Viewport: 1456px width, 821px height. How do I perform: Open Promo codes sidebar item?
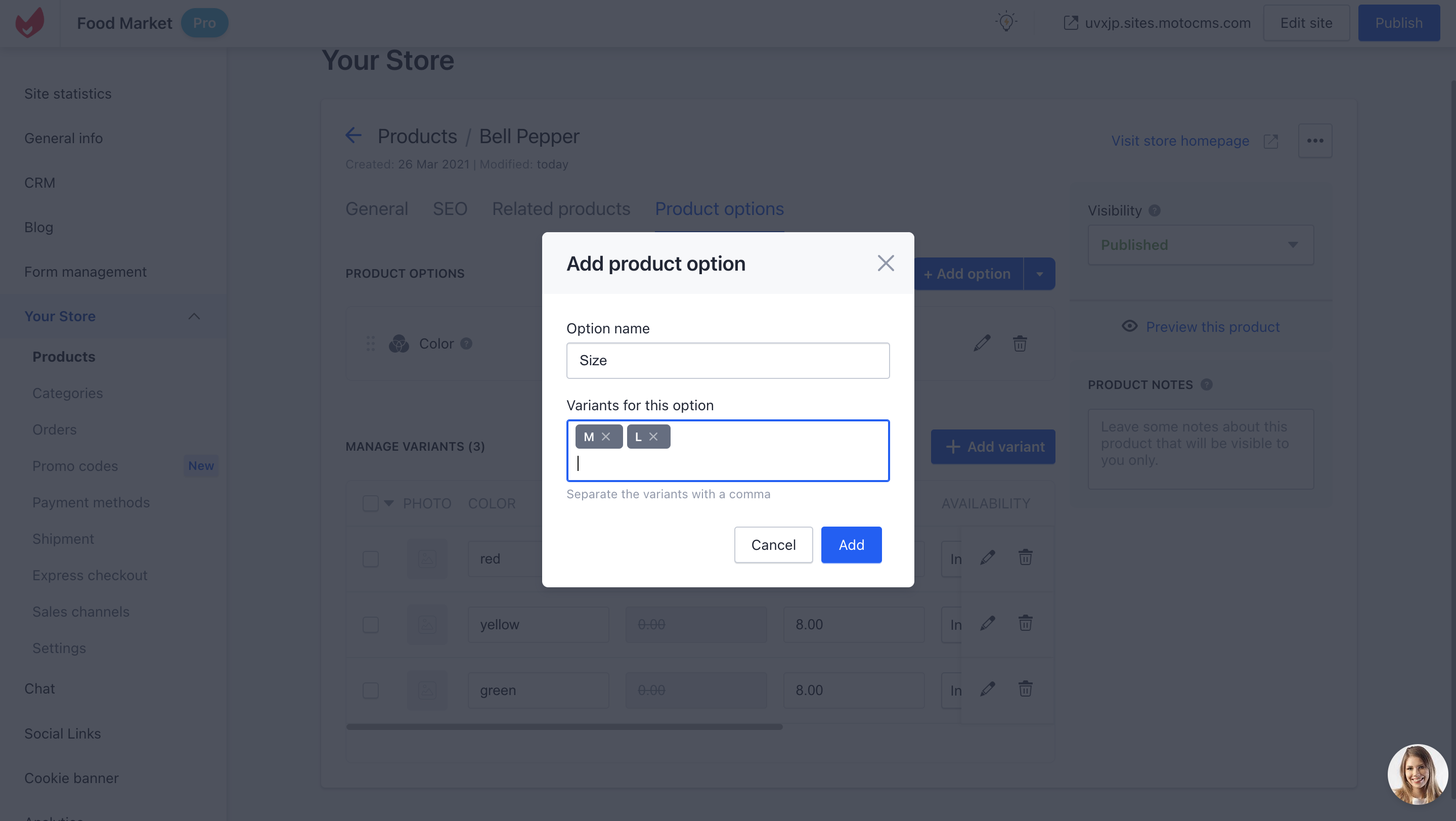coord(75,466)
